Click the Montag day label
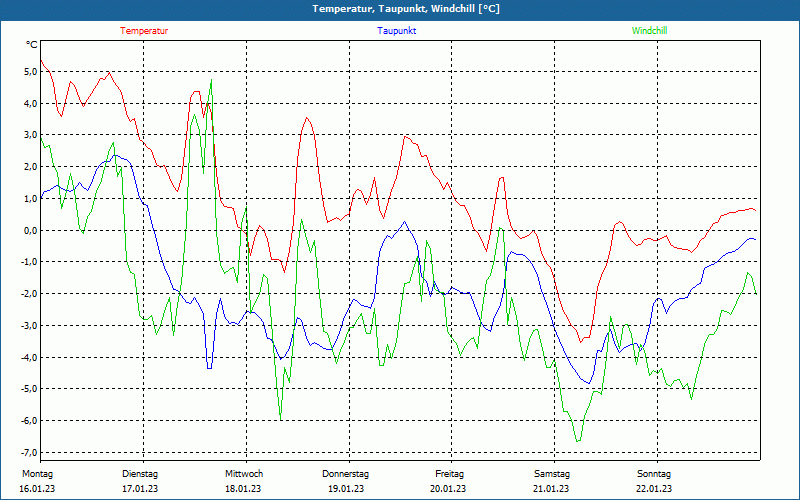The image size is (800, 500). 37,474
